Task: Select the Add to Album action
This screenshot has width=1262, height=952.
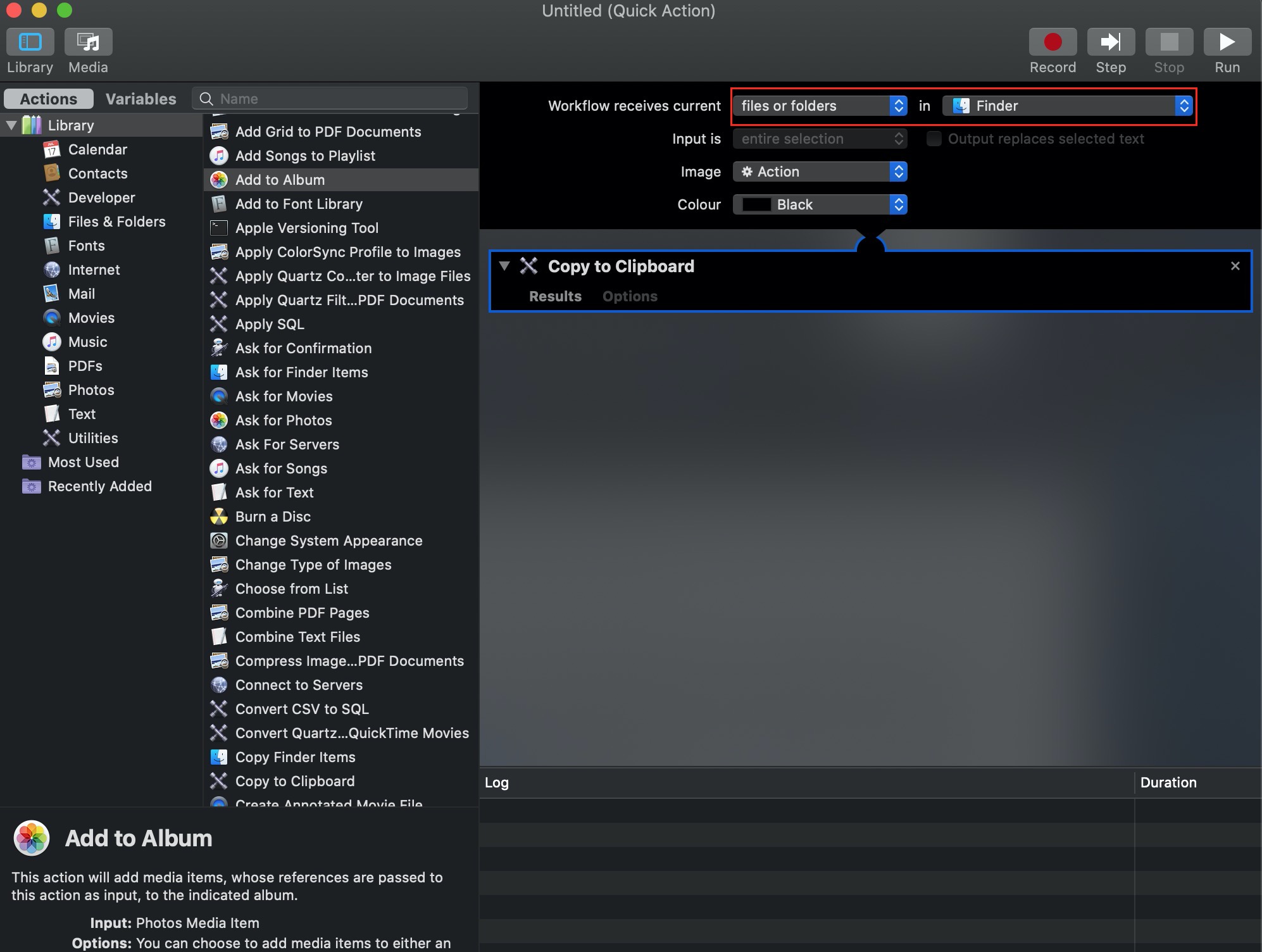Action: [341, 180]
